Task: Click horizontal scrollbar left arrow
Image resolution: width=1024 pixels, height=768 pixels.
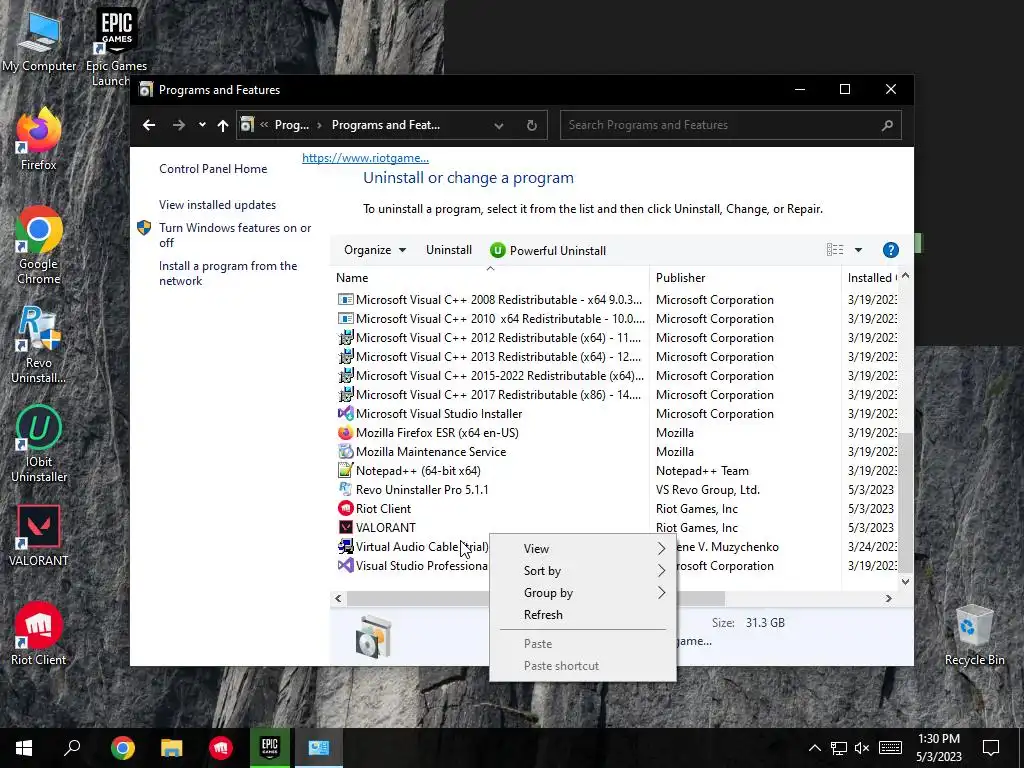Action: tap(338, 598)
